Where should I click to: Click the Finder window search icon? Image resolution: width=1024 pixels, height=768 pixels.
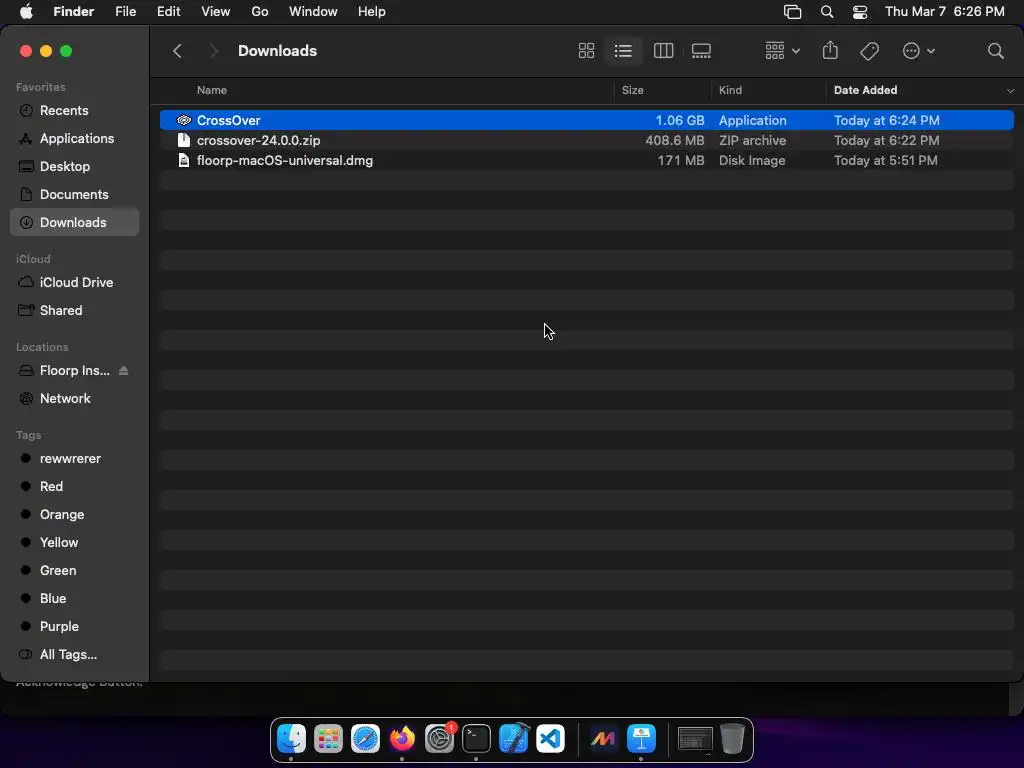click(x=995, y=51)
